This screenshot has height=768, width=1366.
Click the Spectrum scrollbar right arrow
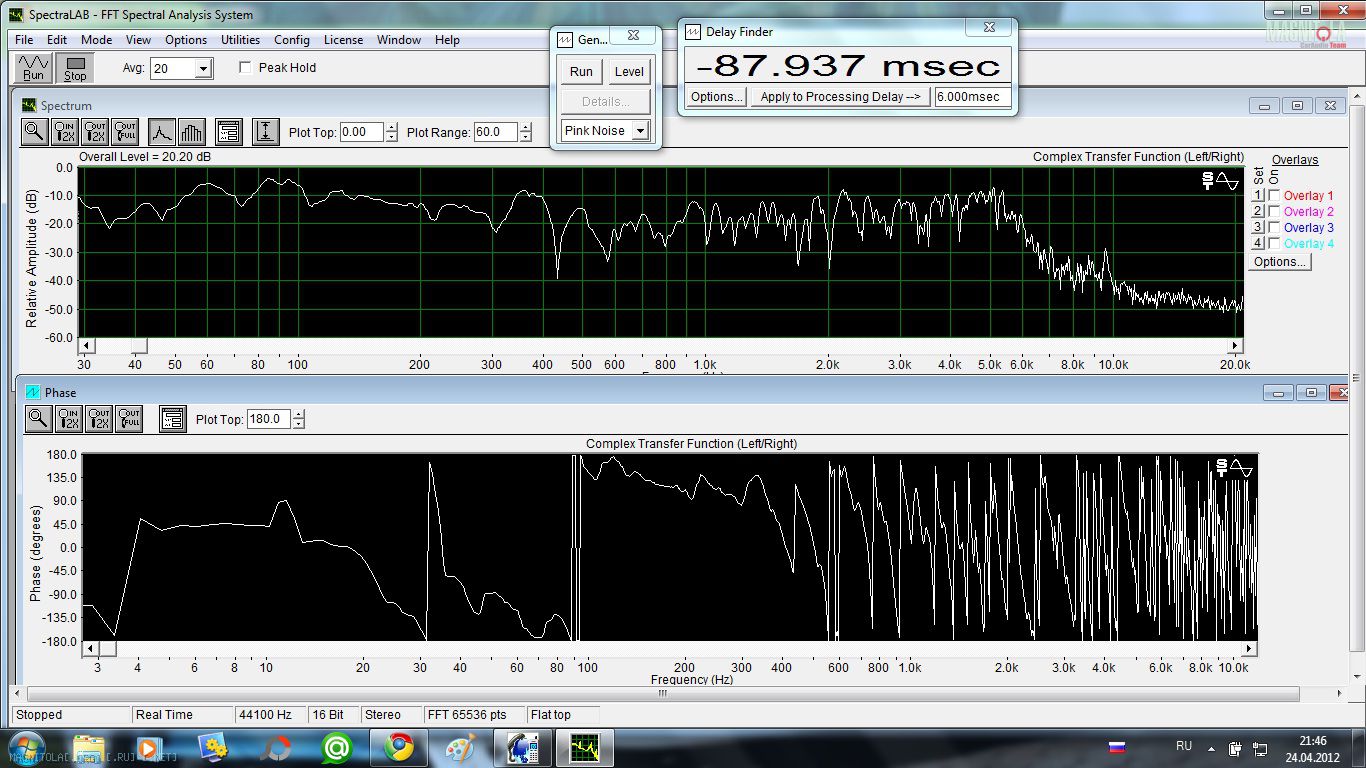pos(1236,345)
